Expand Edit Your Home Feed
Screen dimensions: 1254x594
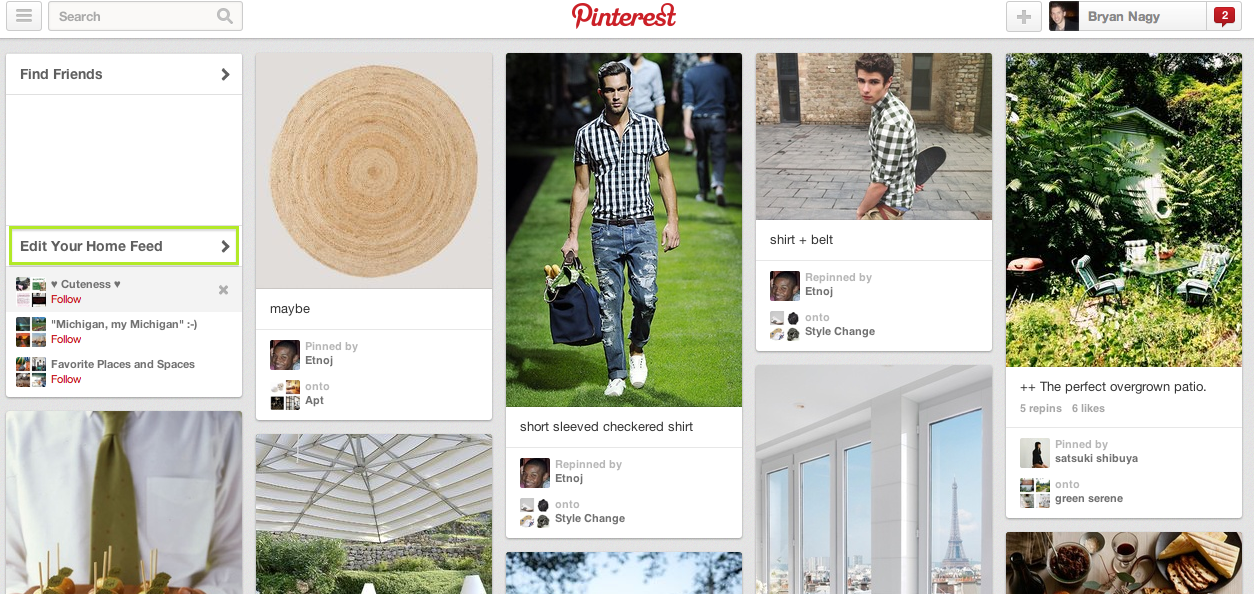click(124, 246)
